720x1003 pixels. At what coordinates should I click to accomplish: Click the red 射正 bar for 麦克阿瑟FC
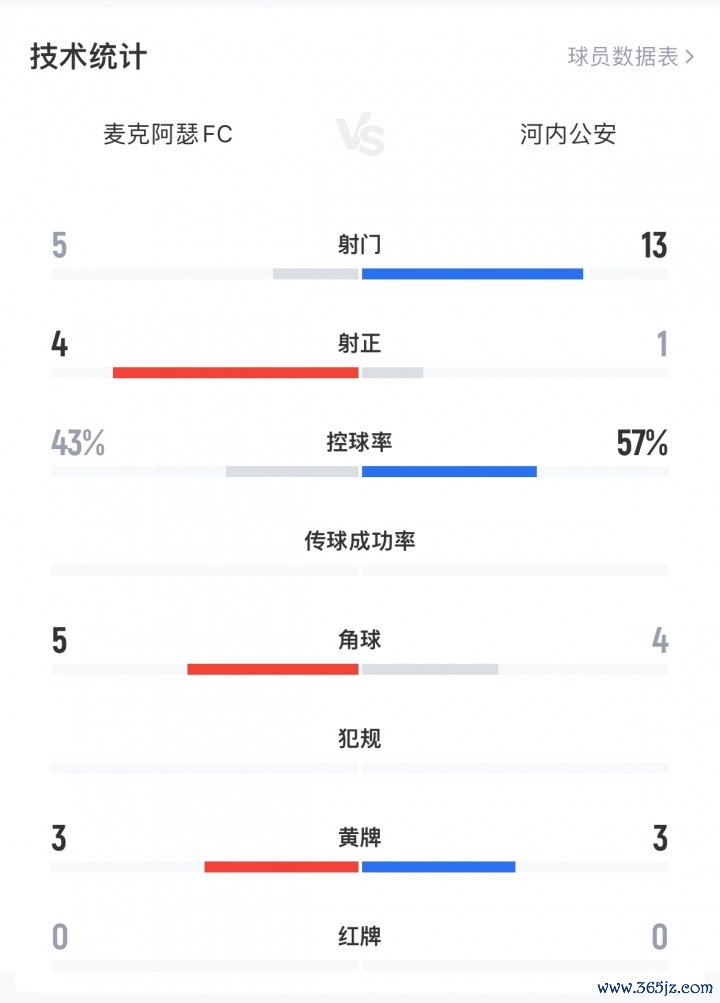coord(235,372)
